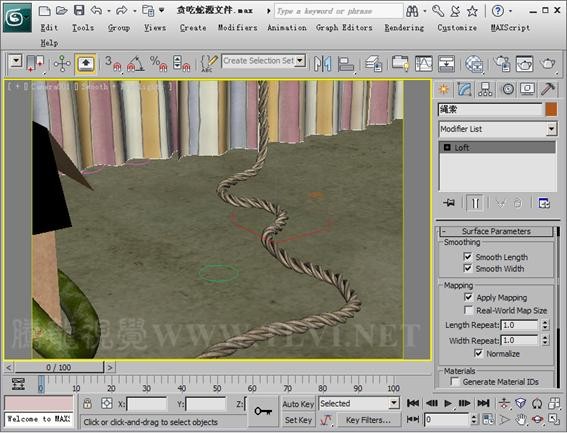Open Create Selection Set dropdown
The image size is (567, 433).
click(300, 61)
